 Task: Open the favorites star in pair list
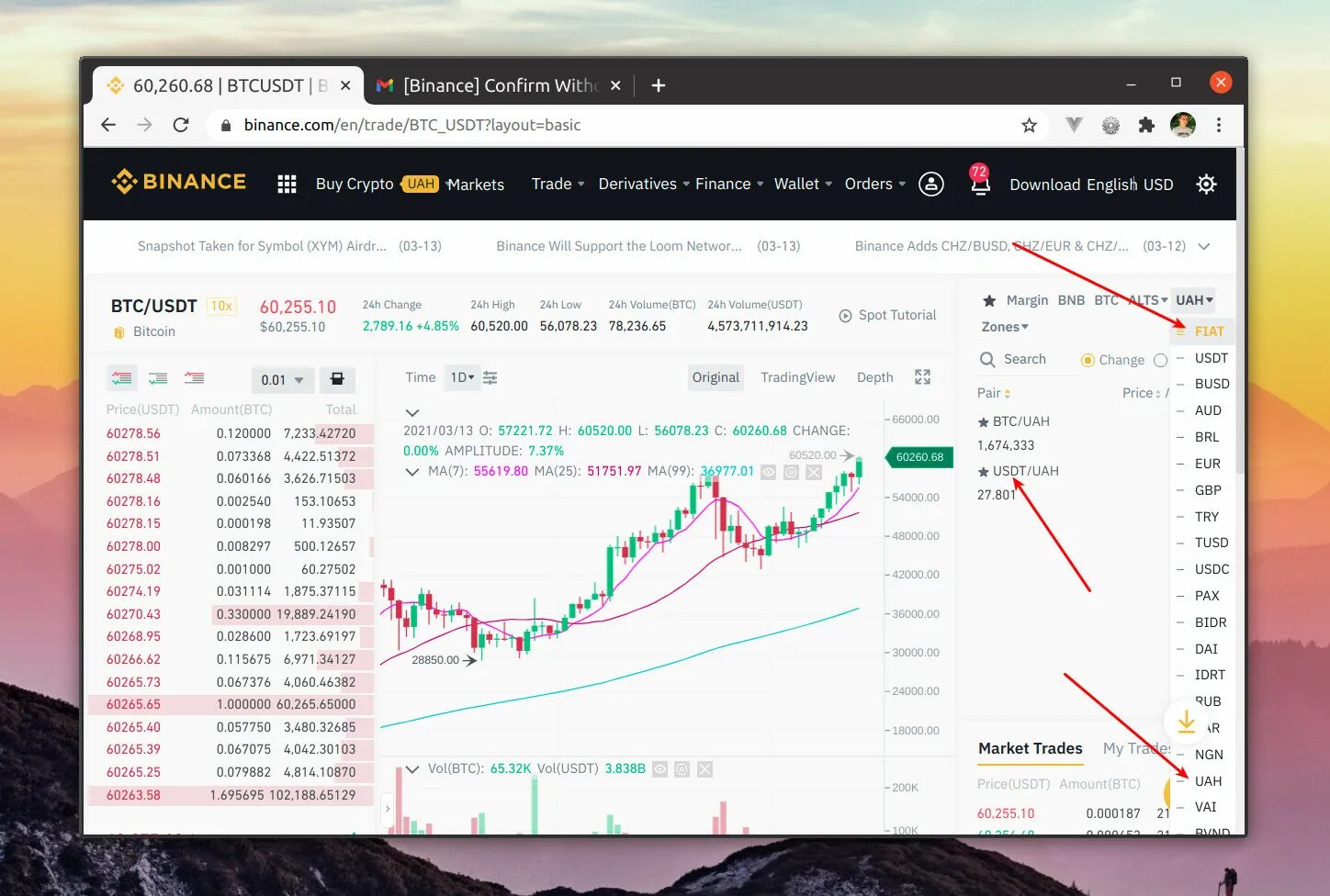(989, 300)
